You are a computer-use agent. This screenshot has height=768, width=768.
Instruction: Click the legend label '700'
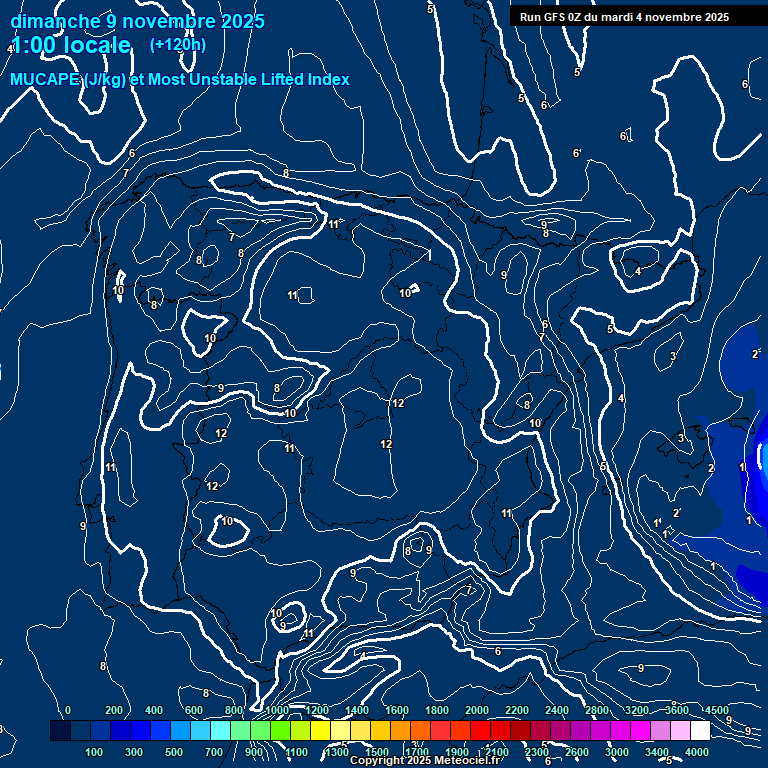(x=214, y=752)
